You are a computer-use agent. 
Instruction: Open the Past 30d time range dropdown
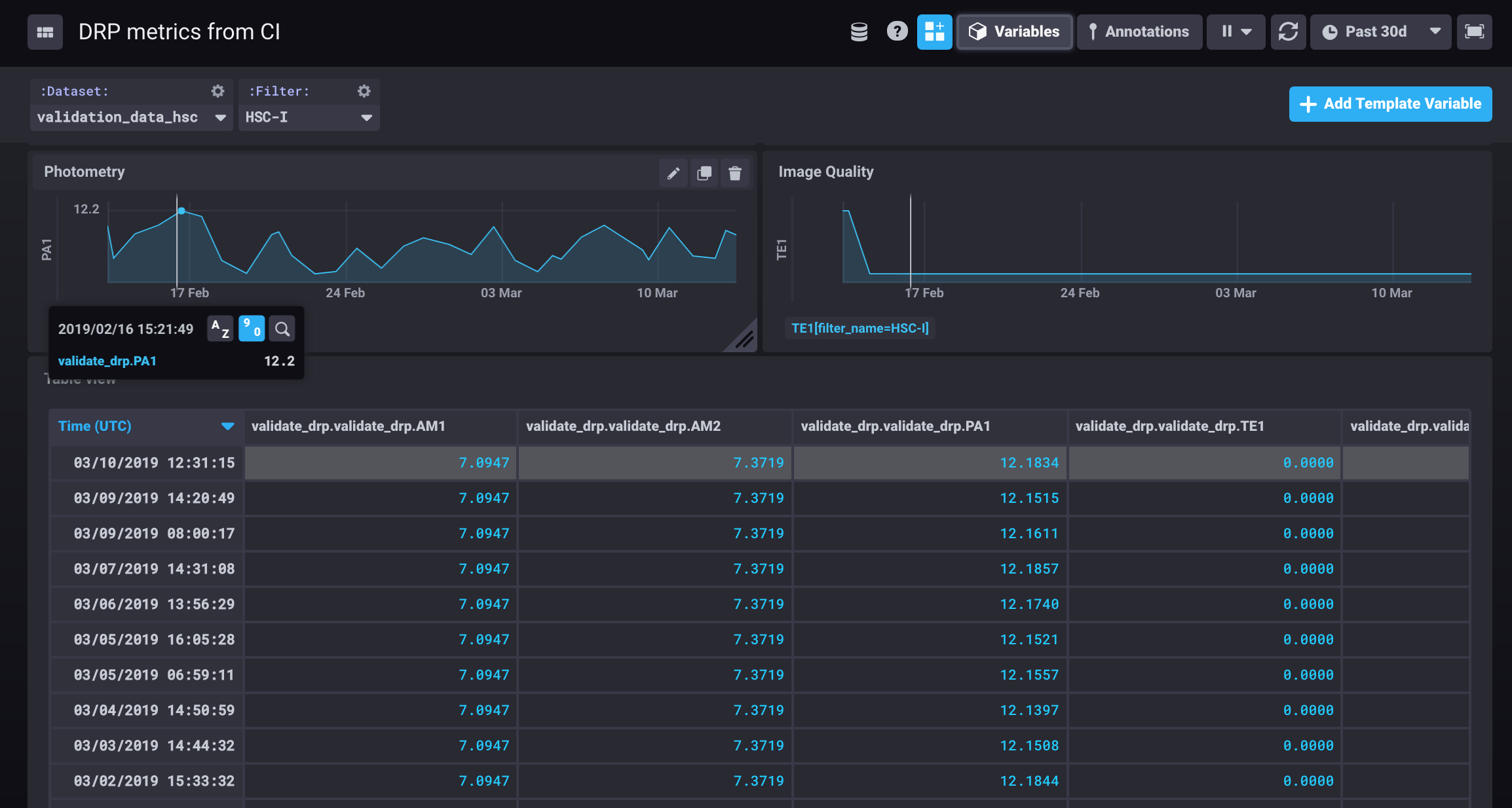click(x=1380, y=31)
